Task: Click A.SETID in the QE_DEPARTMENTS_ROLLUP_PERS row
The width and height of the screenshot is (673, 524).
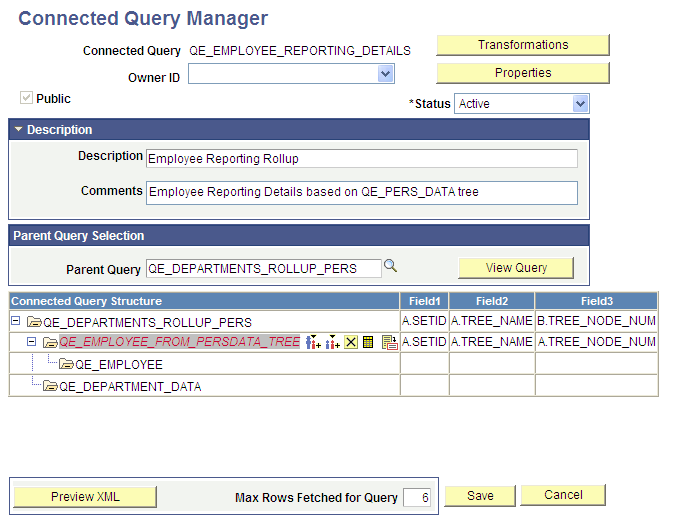Action: [x=424, y=321]
